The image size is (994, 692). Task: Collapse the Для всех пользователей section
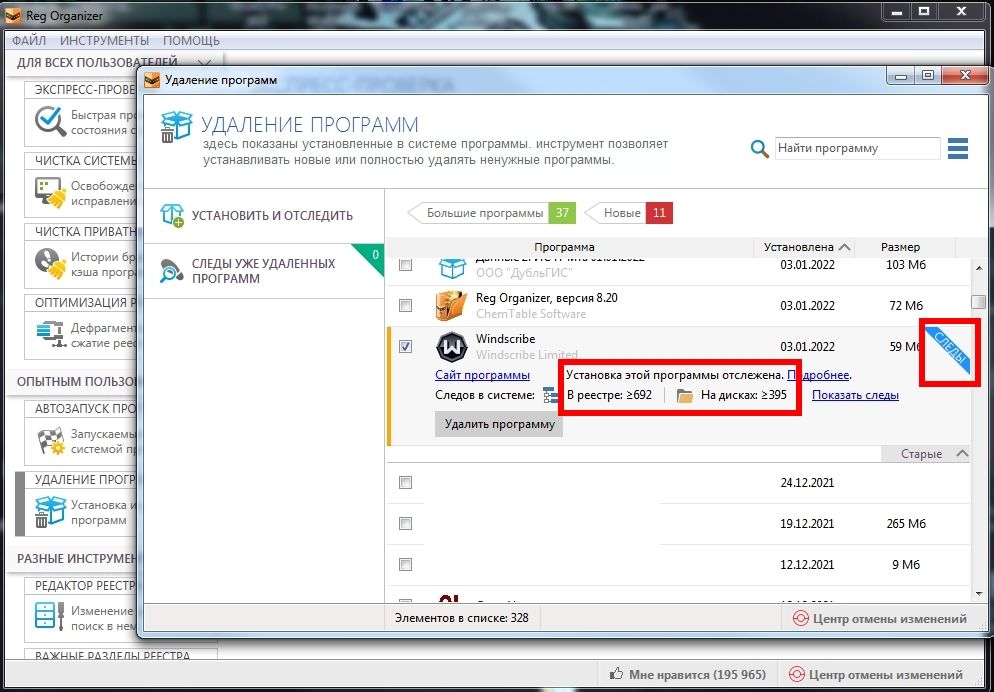pyautogui.click(x=206, y=63)
